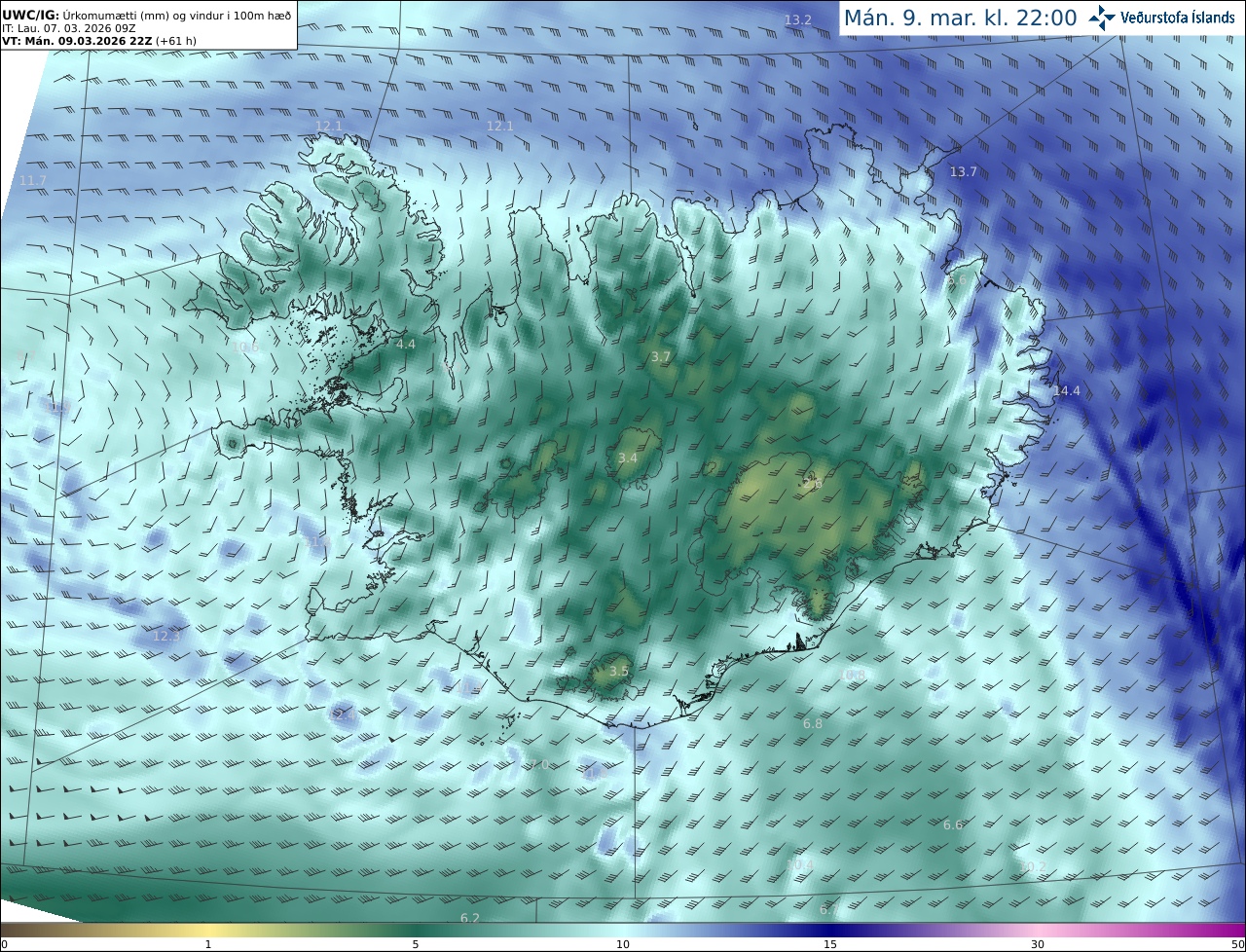Click the 6.2 value at the bottom edge
The image size is (1246, 952).
pyautogui.click(x=469, y=918)
